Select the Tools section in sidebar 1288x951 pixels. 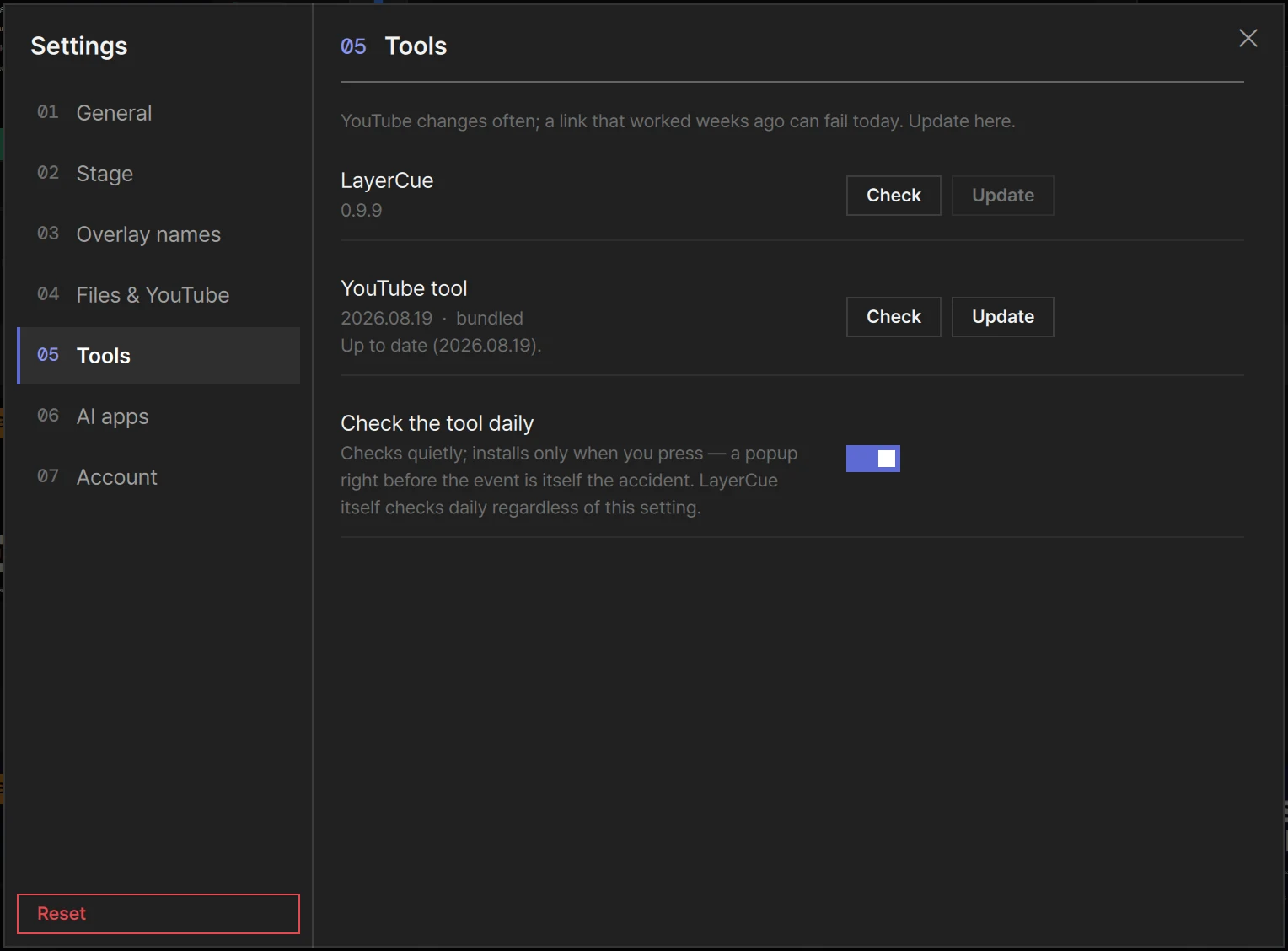[158, 356]
